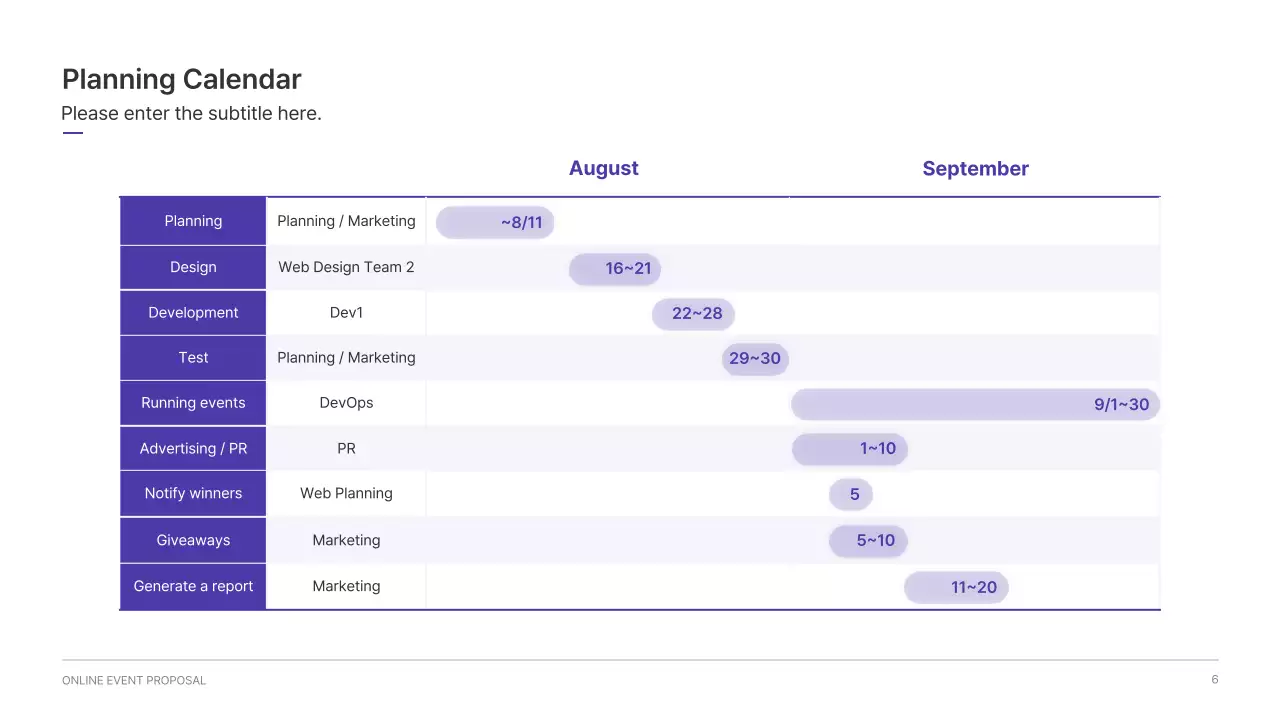Image resolution: width=1280 pixels, height=720 pixels.
Task: Select the 16~21 Web Design bar
Action: [615, 269]
